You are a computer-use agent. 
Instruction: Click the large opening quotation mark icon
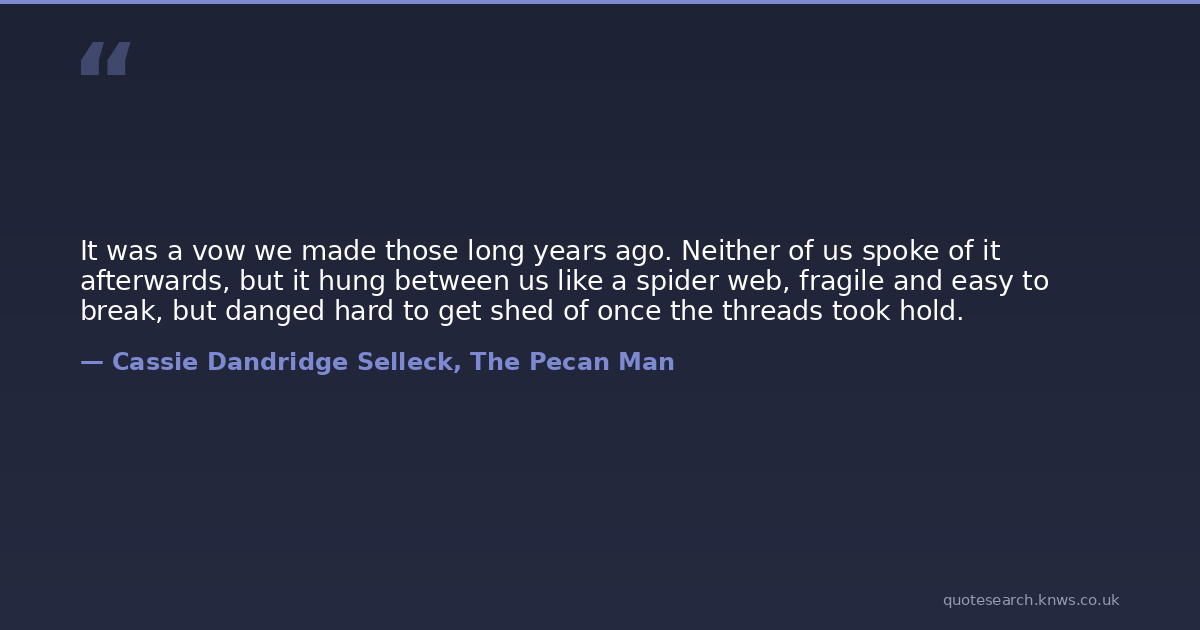[105, 59]
